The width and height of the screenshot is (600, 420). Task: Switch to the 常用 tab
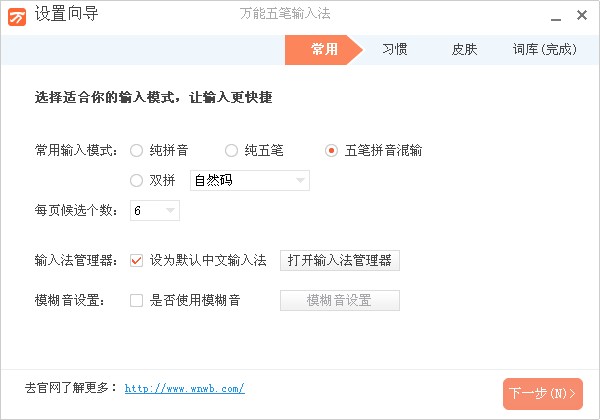(x=324, y=49)
